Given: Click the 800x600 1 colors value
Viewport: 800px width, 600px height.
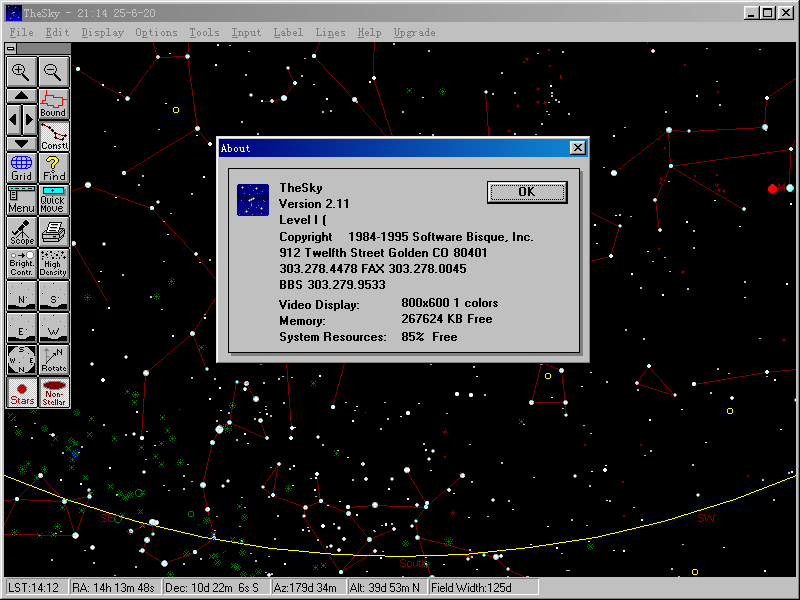Looking at the screenshot, I should (449, 303).
